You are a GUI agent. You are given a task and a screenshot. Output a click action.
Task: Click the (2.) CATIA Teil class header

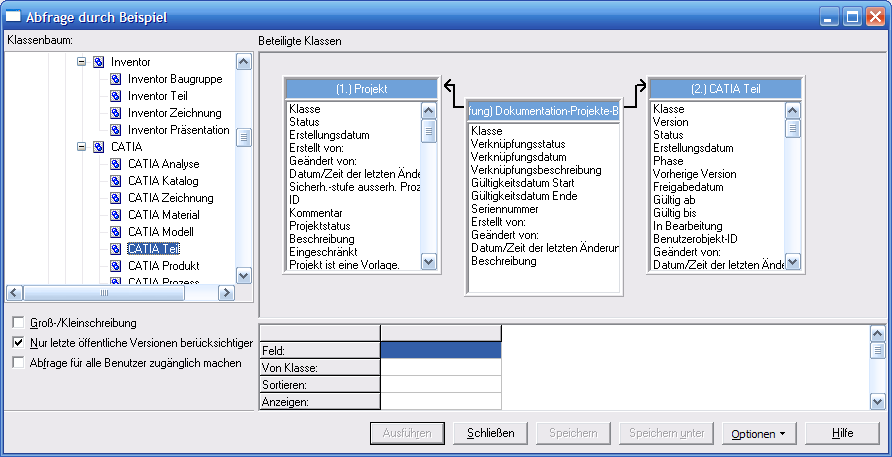pyautogui.click(x=725, y=89)
